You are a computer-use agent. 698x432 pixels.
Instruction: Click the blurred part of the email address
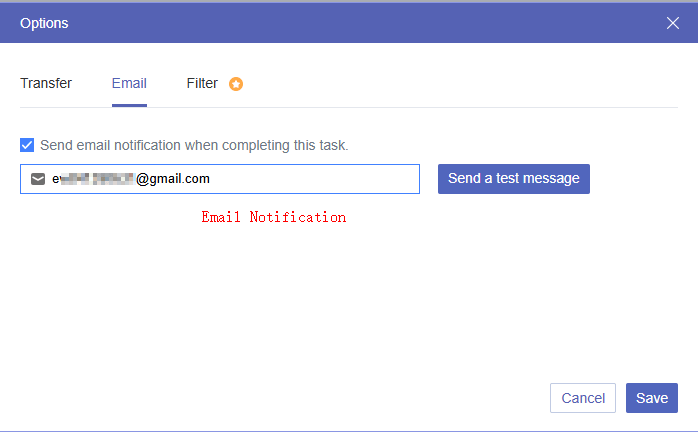tap(95, 179)
